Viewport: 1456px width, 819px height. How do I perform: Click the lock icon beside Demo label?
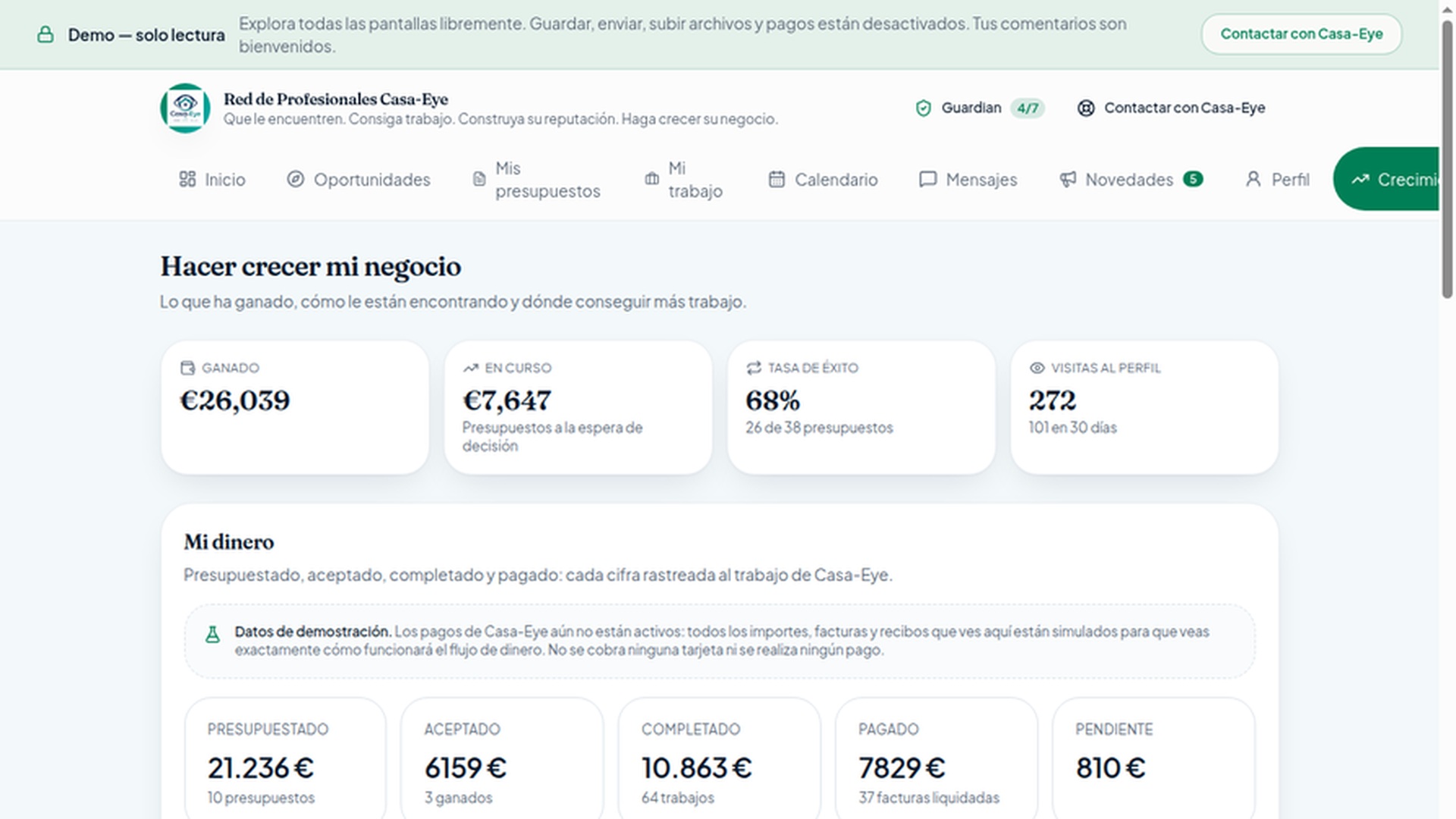(x=45, y=35)
